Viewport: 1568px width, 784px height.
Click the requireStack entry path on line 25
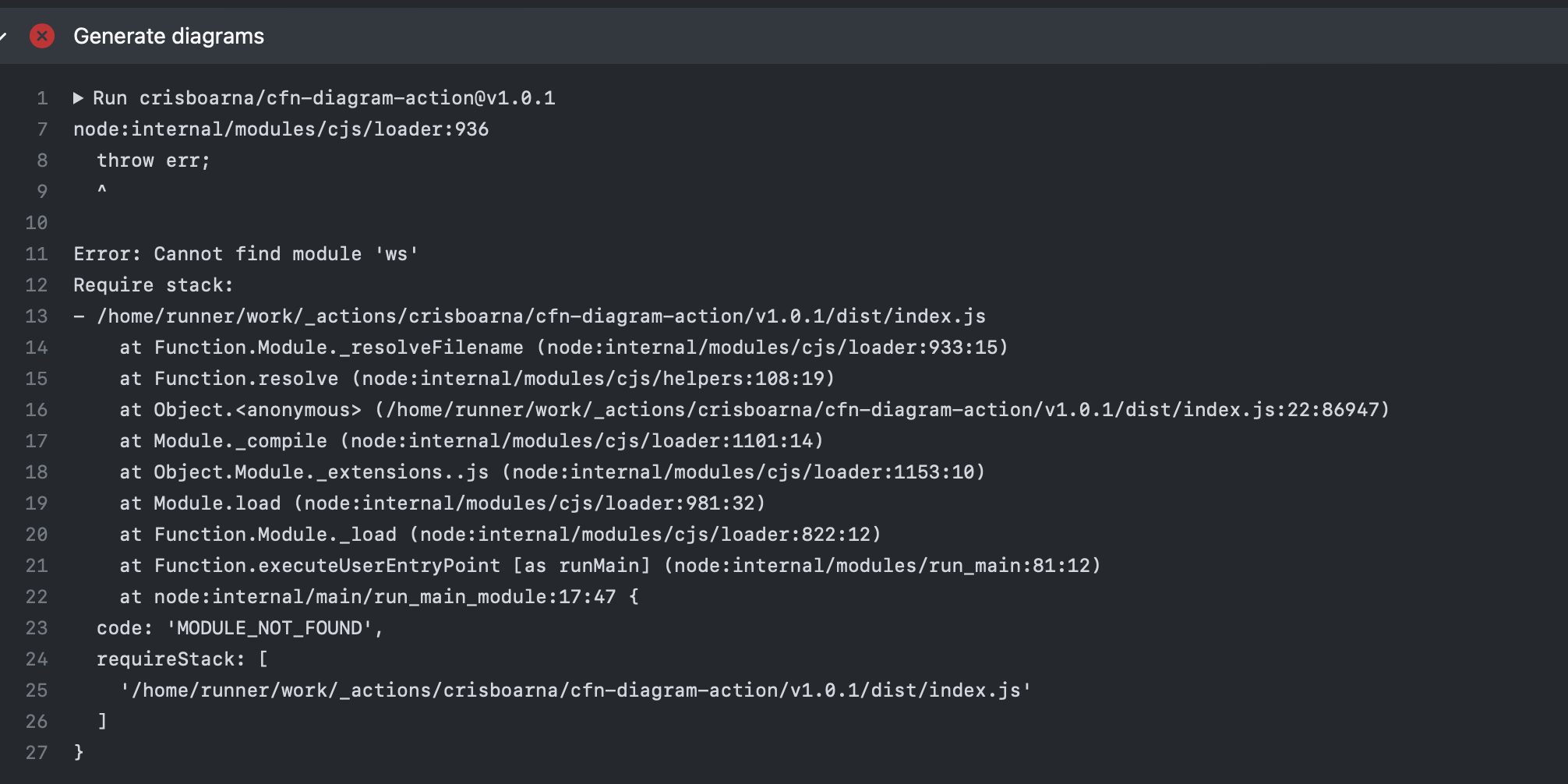(576, 690)
